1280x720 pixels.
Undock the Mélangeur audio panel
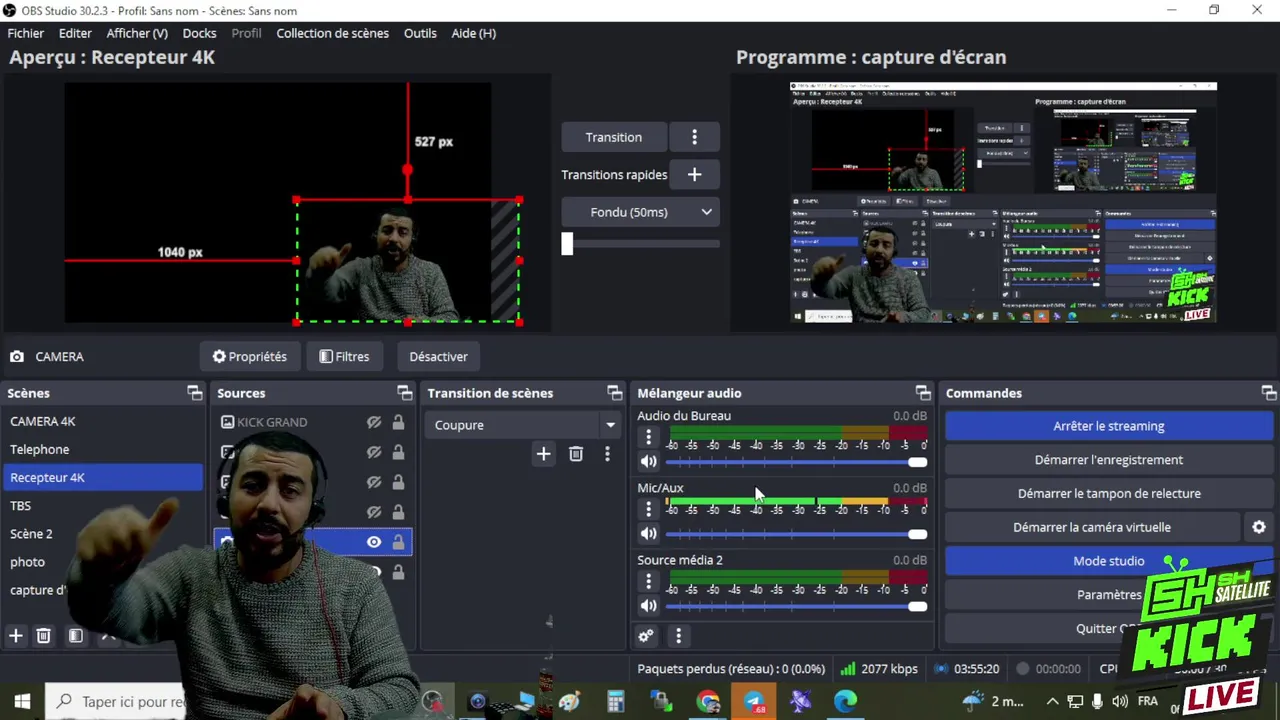pos(923,393)
